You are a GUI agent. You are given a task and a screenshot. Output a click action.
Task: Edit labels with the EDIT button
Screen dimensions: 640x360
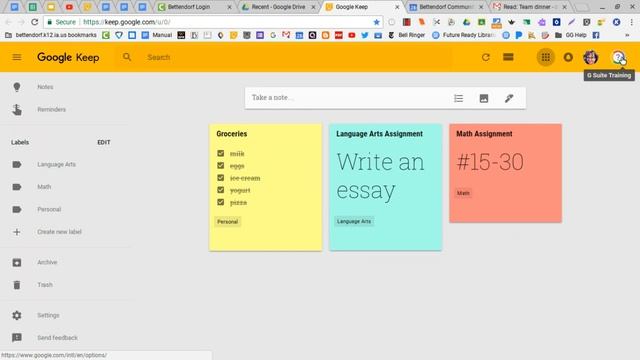point(104,142)
